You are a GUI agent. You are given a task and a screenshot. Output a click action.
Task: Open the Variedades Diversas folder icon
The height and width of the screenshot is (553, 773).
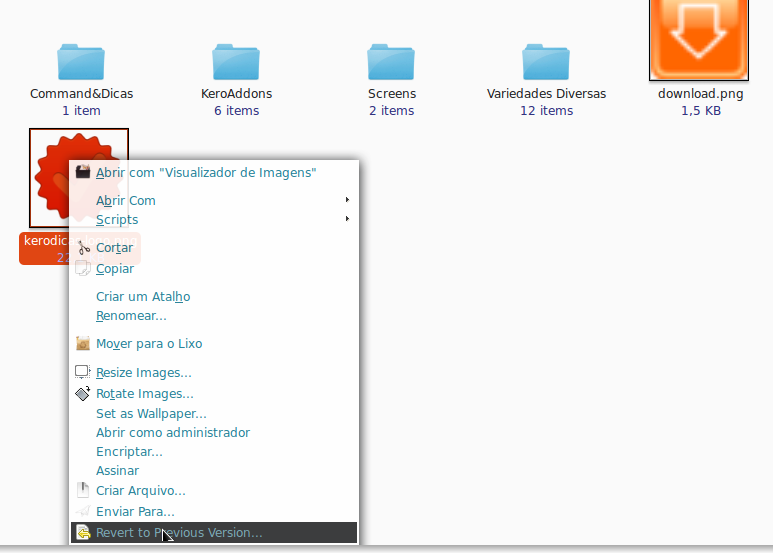546,62
